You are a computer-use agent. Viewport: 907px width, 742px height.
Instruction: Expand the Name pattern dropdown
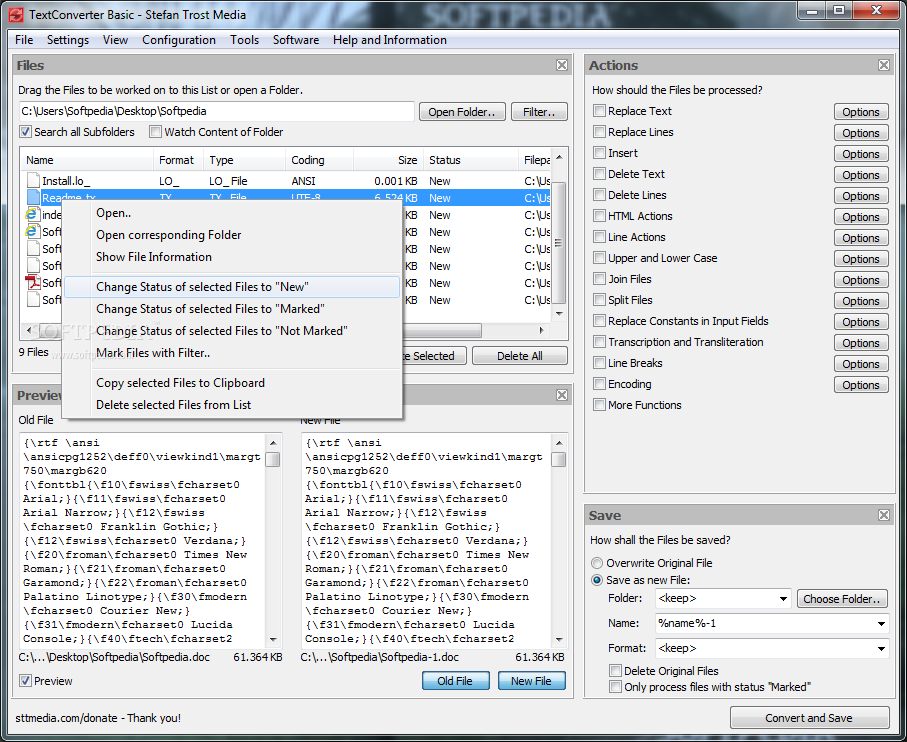881,623
